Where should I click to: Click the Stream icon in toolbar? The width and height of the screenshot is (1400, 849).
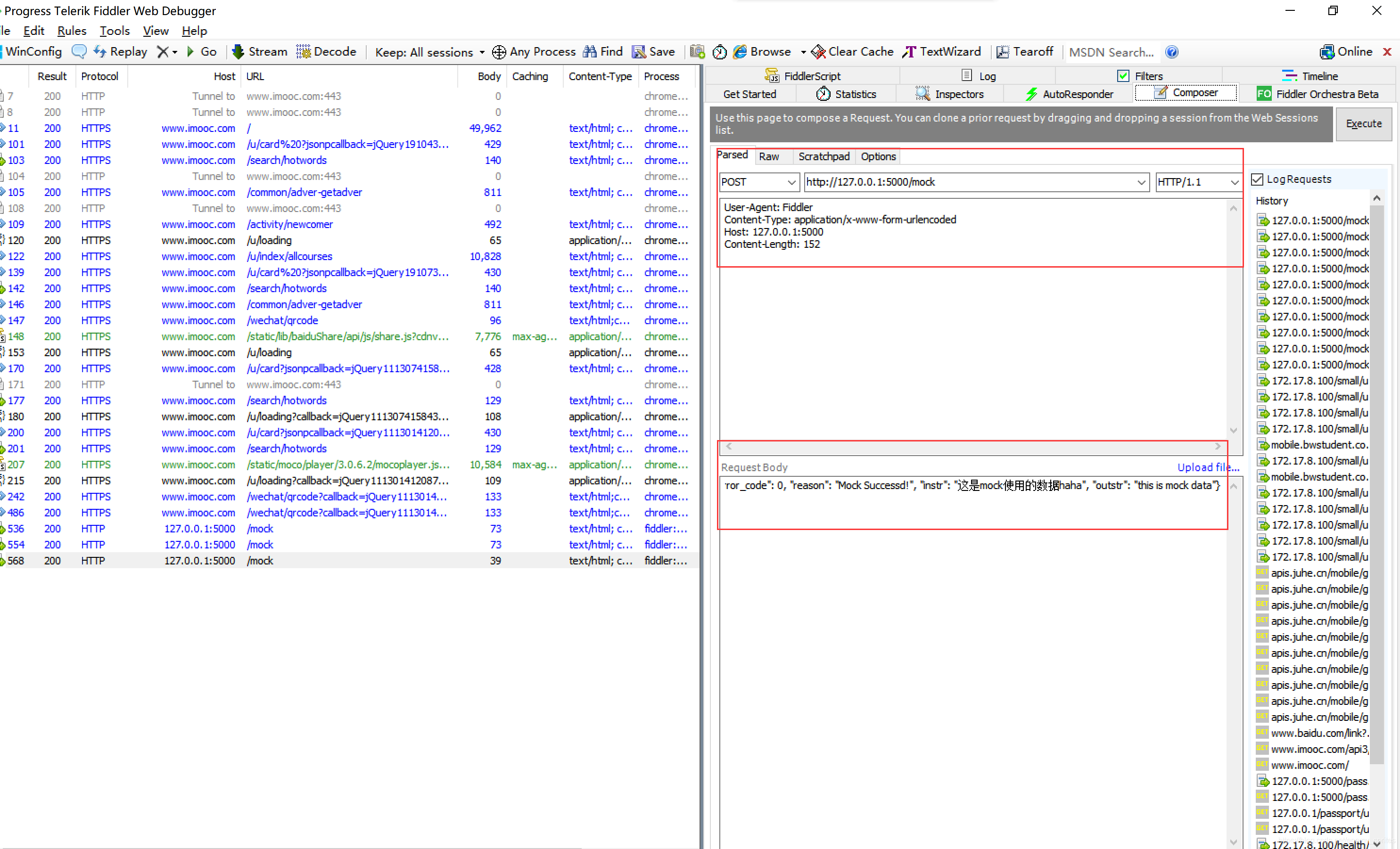pyautogui.click(x=256, y=52)
